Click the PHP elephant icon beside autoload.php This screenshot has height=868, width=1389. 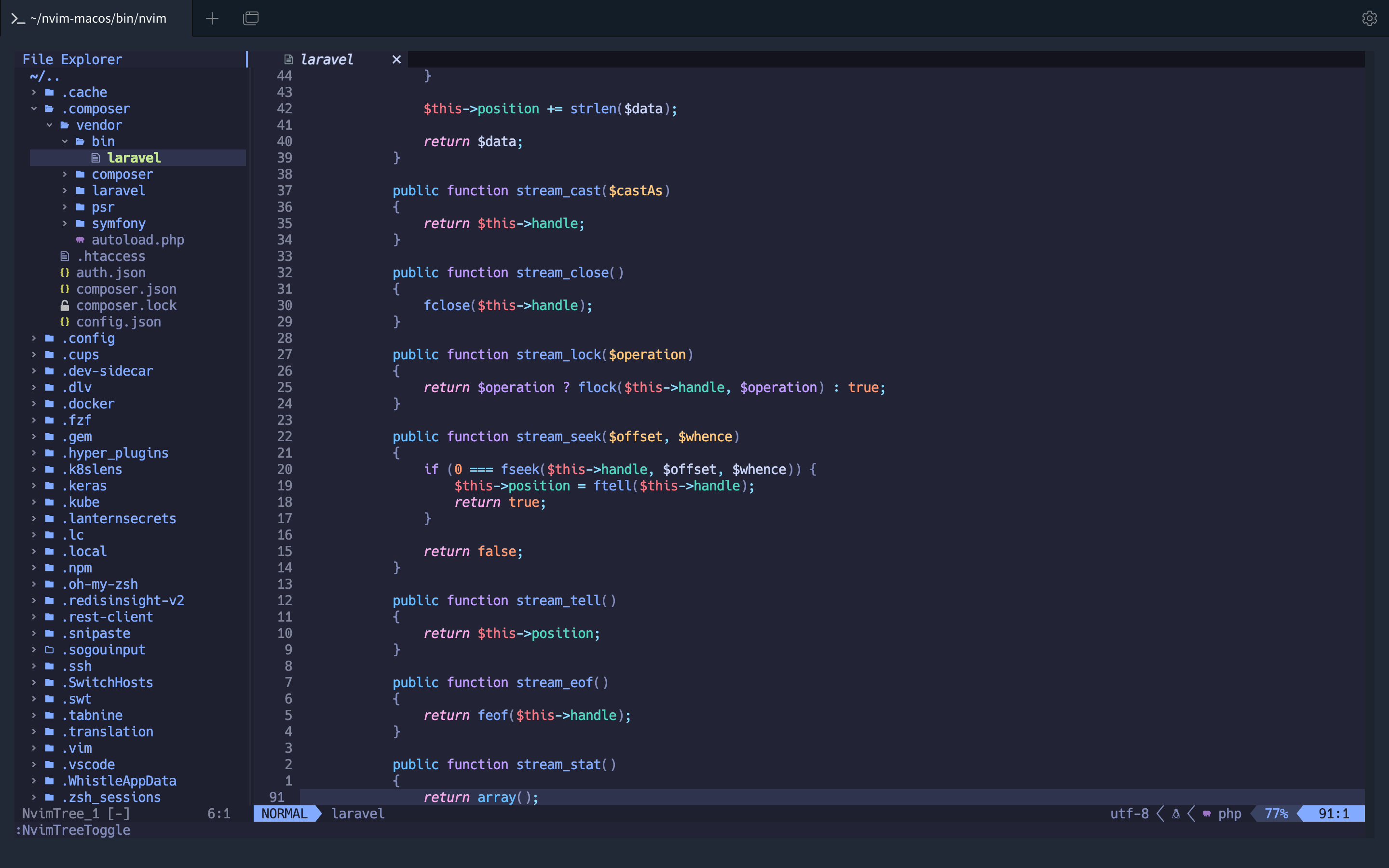(x=80, y=240)
